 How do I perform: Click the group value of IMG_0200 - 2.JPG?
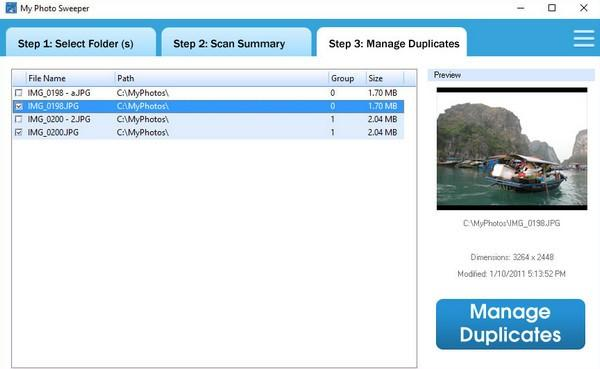(x=333, y=119)
